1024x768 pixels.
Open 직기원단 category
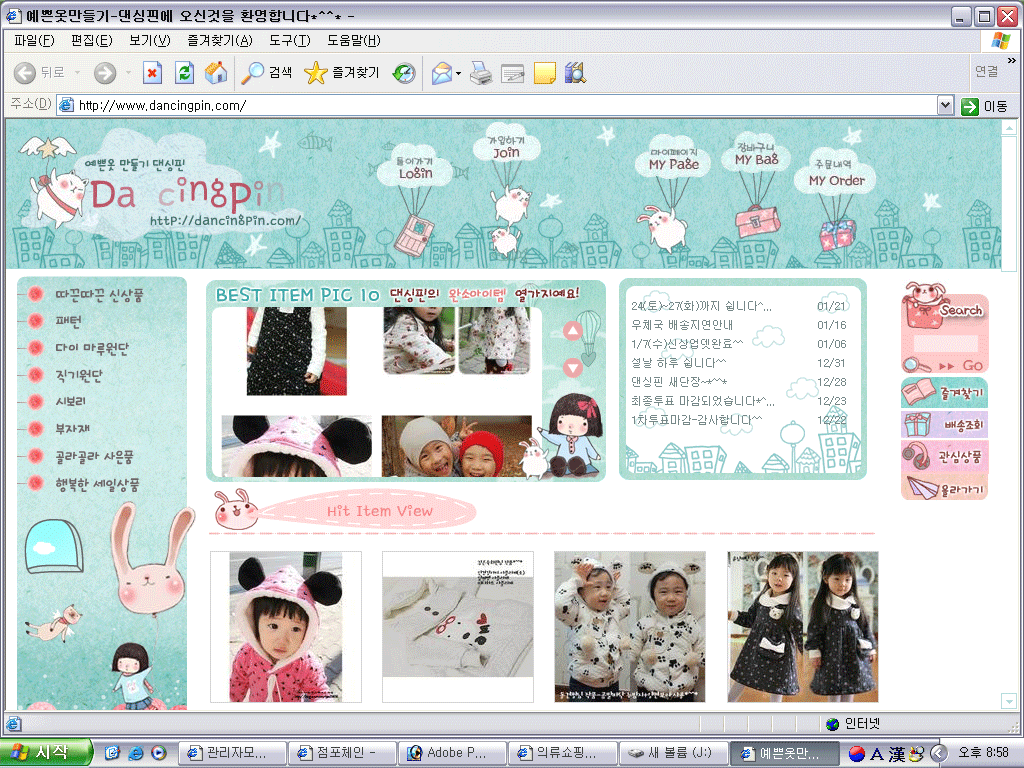coord(79,375)
